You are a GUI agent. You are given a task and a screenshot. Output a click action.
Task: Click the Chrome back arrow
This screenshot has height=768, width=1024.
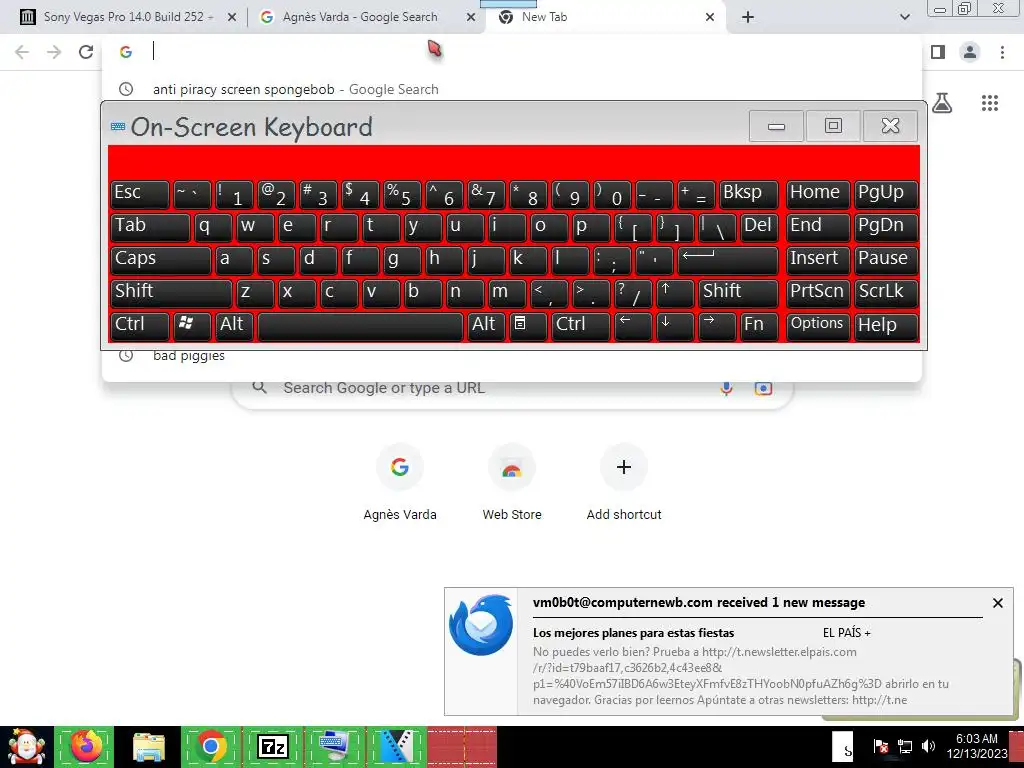tap(22, 52)
